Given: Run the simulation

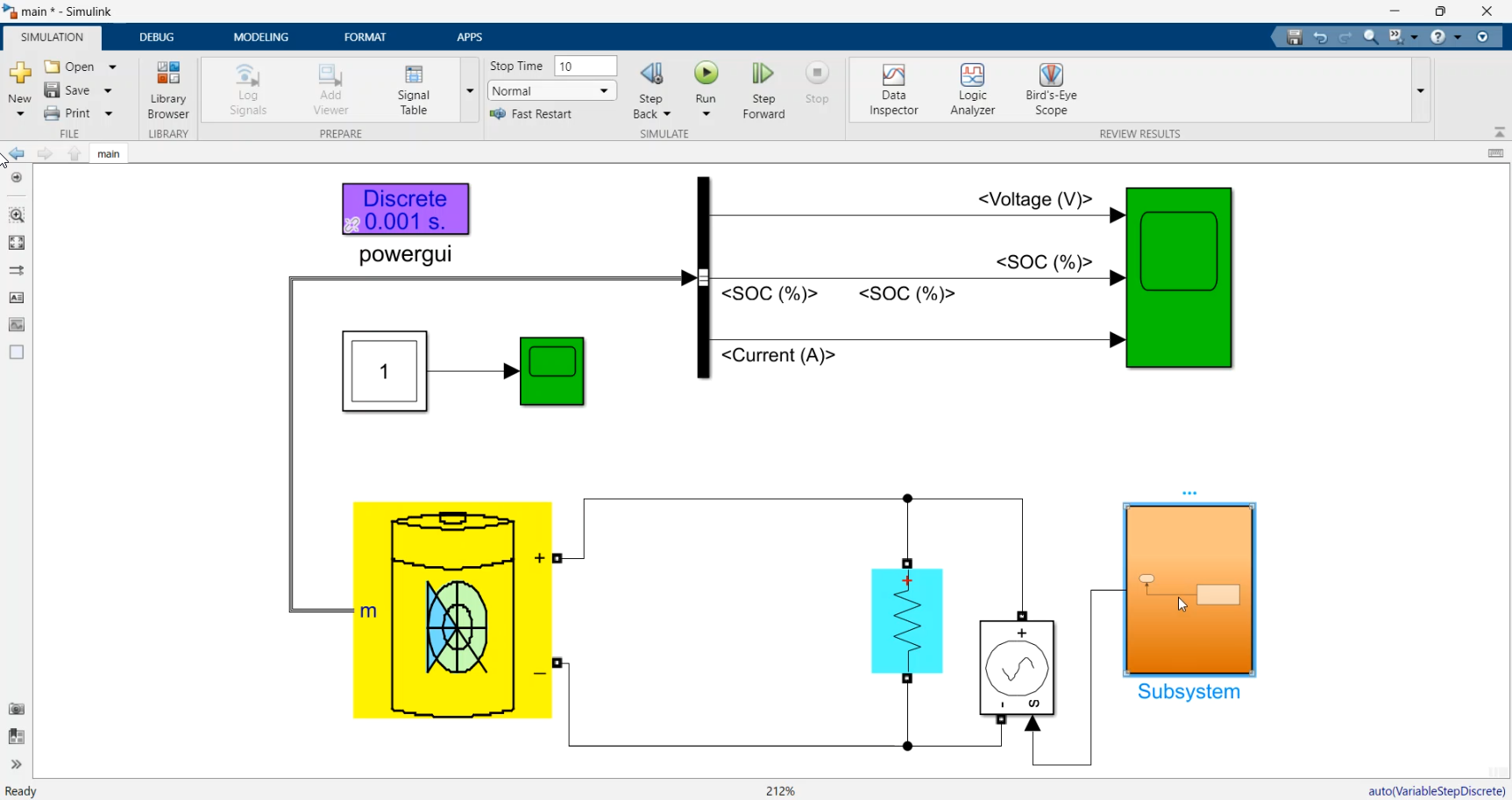Looking at the screenshot, I should coord(706,74).
